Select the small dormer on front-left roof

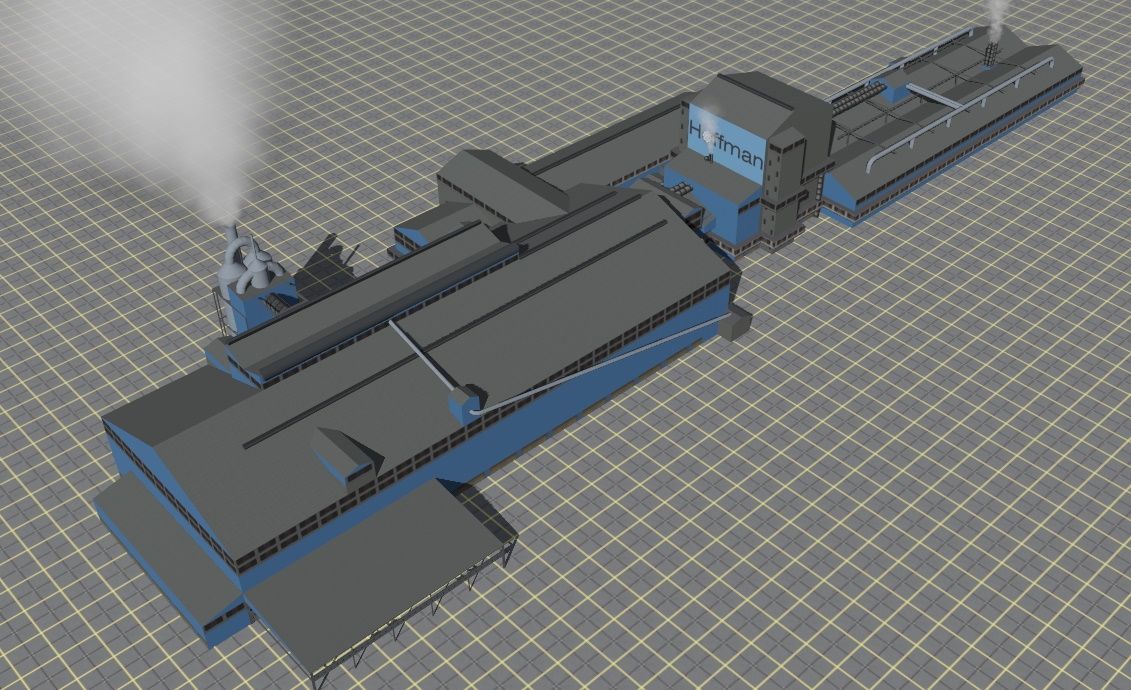pos(345,453)
